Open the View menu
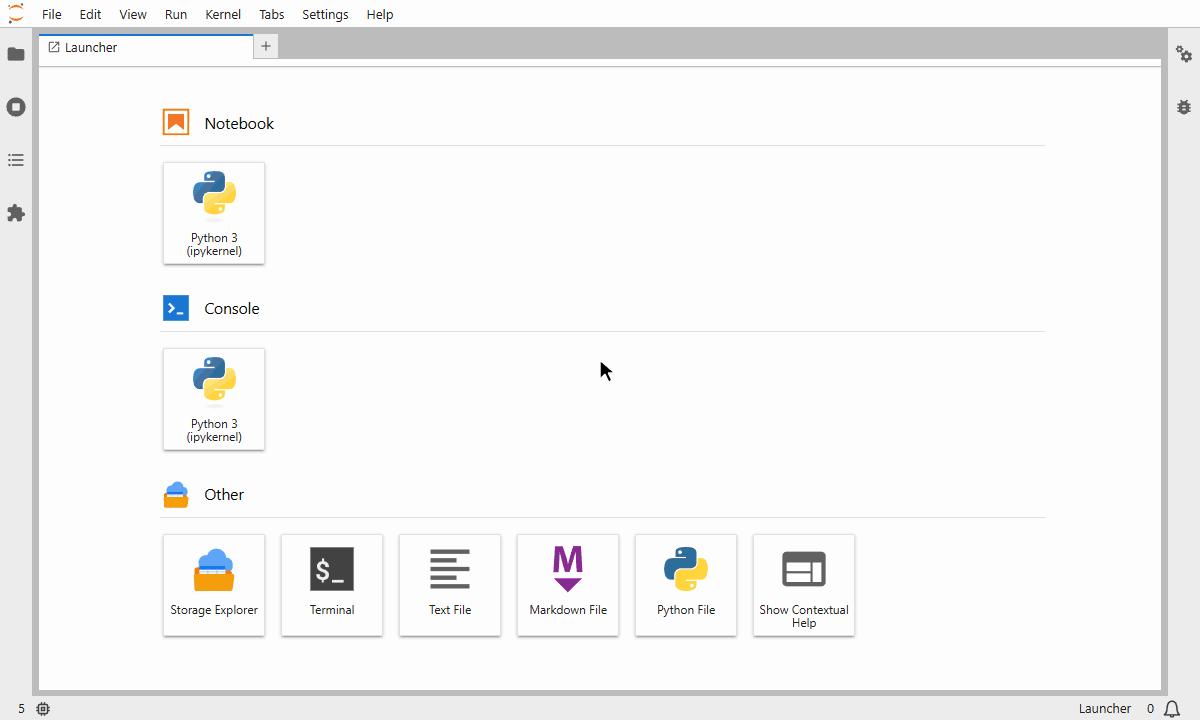The width and height of the screenshot is (1200, 720). click(x=133, y=14)
